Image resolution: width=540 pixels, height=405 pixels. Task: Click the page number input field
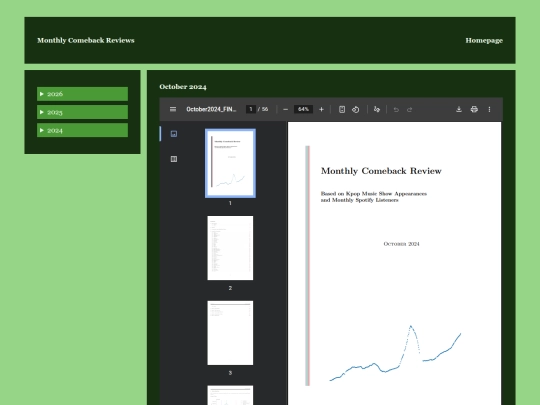click(251, 109)
